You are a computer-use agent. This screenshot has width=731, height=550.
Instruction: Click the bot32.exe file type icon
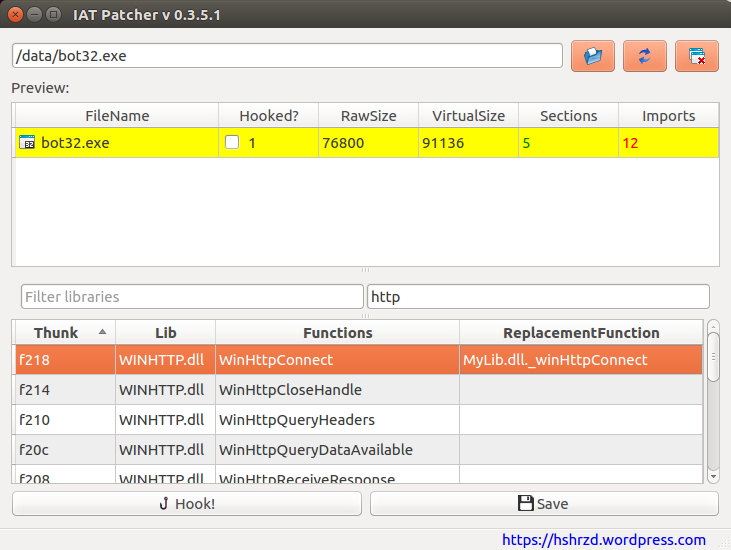[x=27, y=143]
